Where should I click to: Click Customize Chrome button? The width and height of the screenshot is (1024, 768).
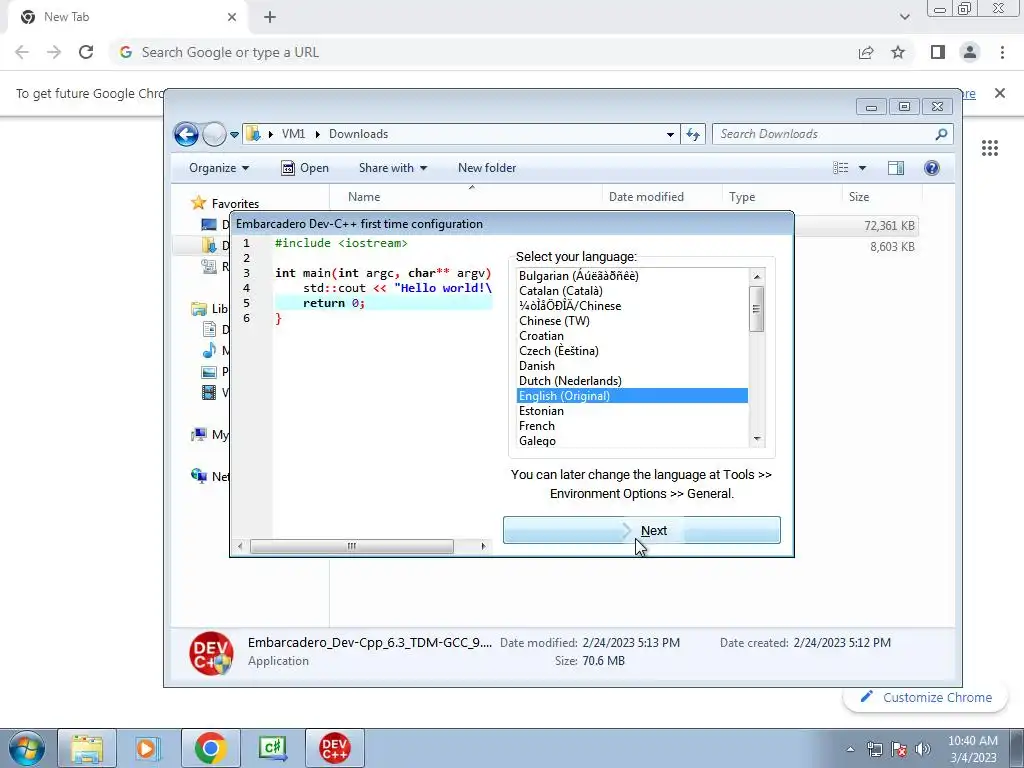(926, 697)
